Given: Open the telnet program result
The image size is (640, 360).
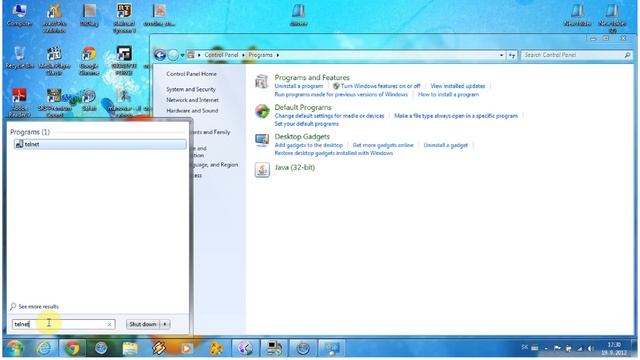Looking at the screenshot, I should 100,144.
